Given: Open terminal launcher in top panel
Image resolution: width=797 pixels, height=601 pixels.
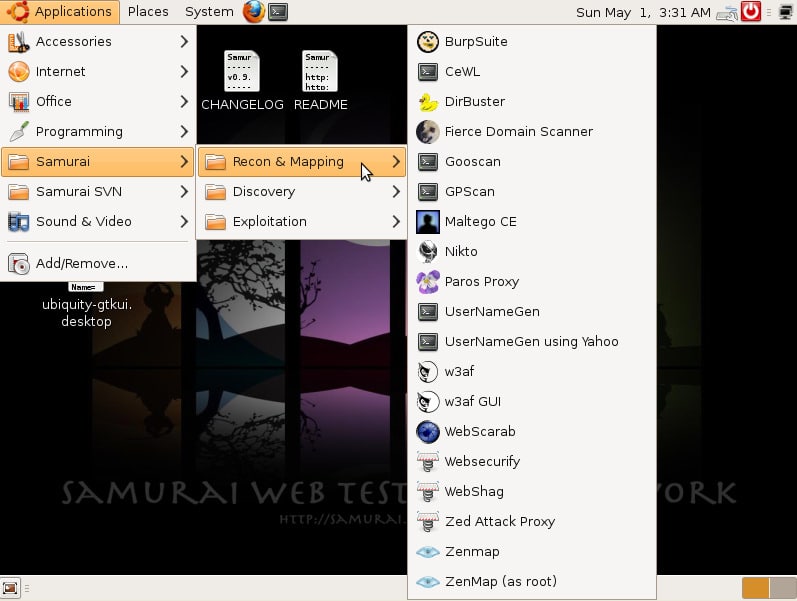Looking at the screenshot, I should click(279, 12).
